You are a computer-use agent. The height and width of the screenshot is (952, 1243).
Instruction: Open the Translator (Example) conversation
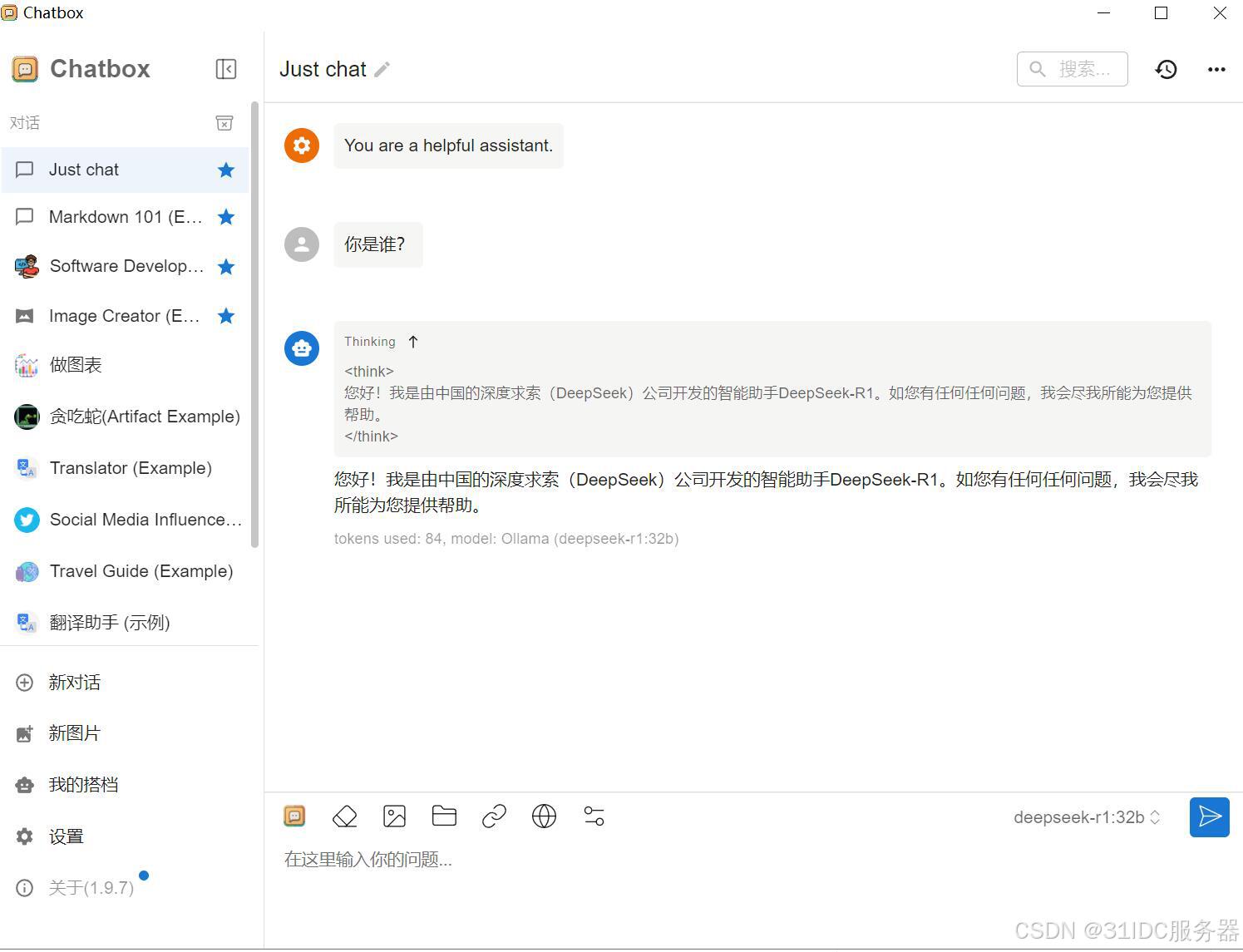click(125, 468)
